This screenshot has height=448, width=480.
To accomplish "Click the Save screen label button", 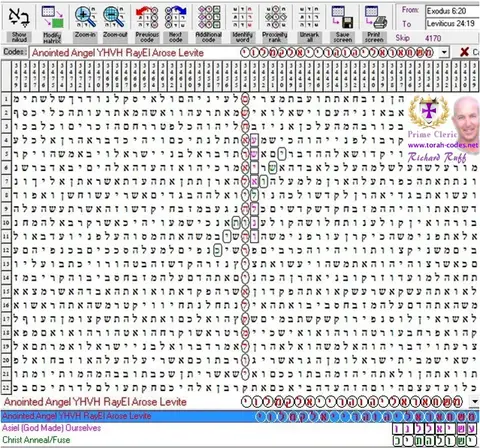I will tap(343, 37).
